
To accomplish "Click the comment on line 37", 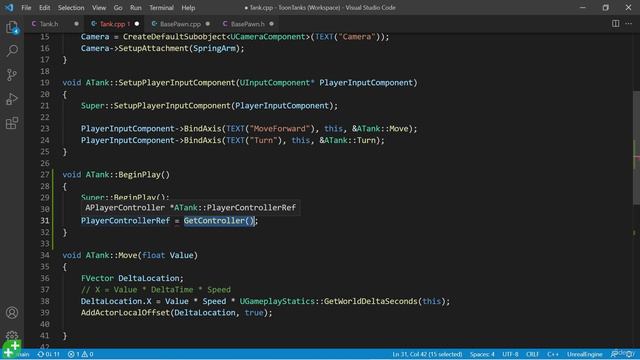I will [x=156, y=290].
